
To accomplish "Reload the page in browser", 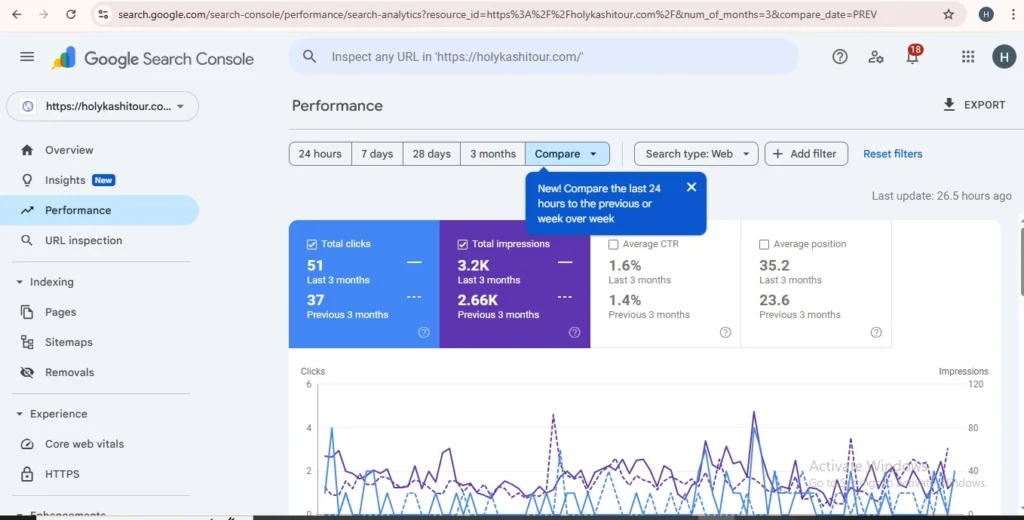I will (x=70, y=15).
